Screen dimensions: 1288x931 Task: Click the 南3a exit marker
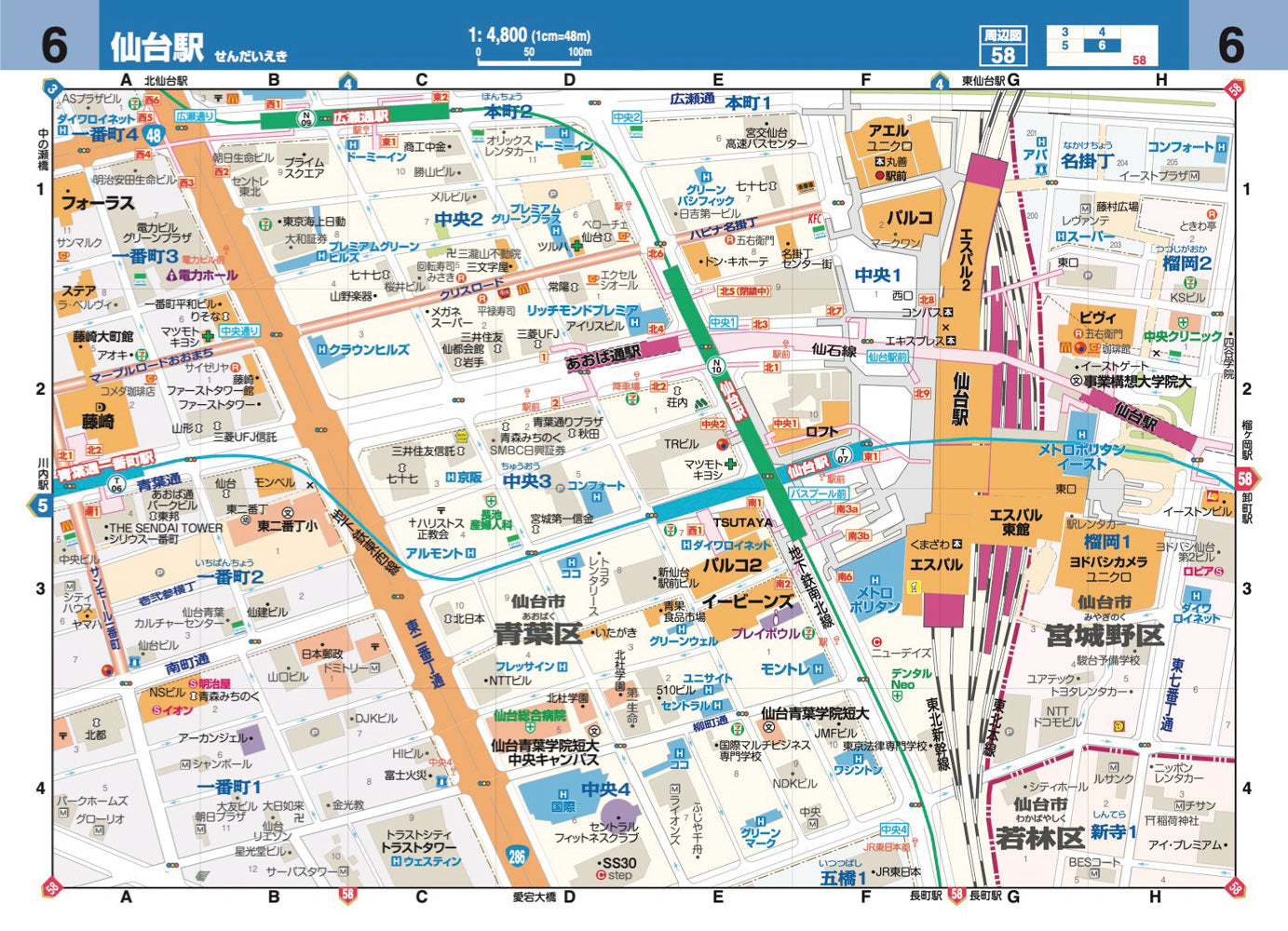(x=847, y=509)
